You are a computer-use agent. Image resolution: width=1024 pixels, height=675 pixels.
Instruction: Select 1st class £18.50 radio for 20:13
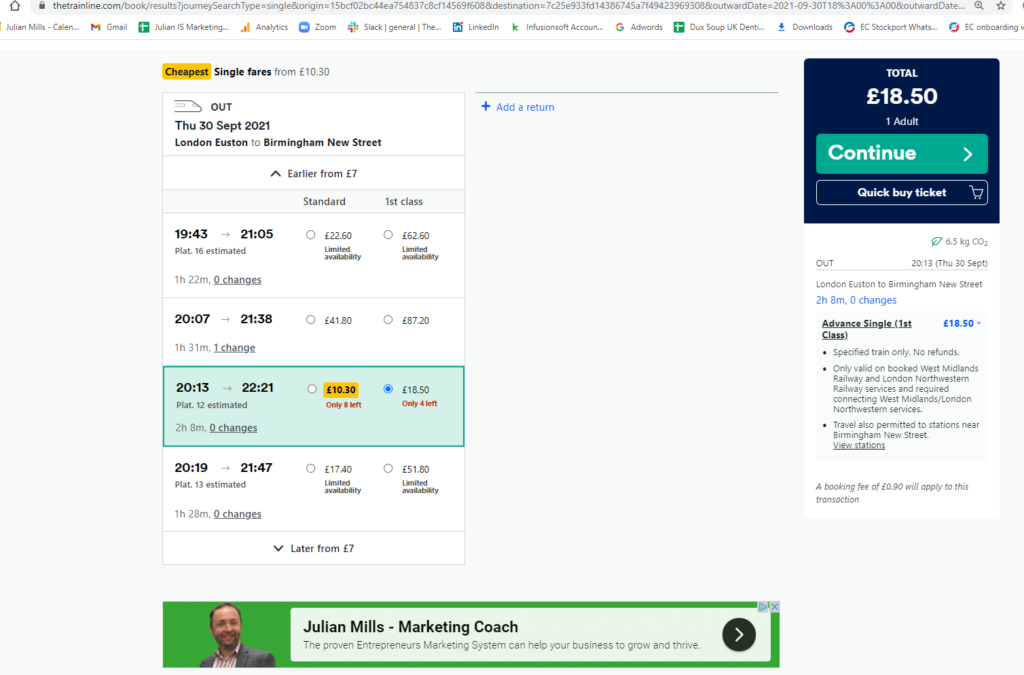pyautogui.click(x=388, y=389)
